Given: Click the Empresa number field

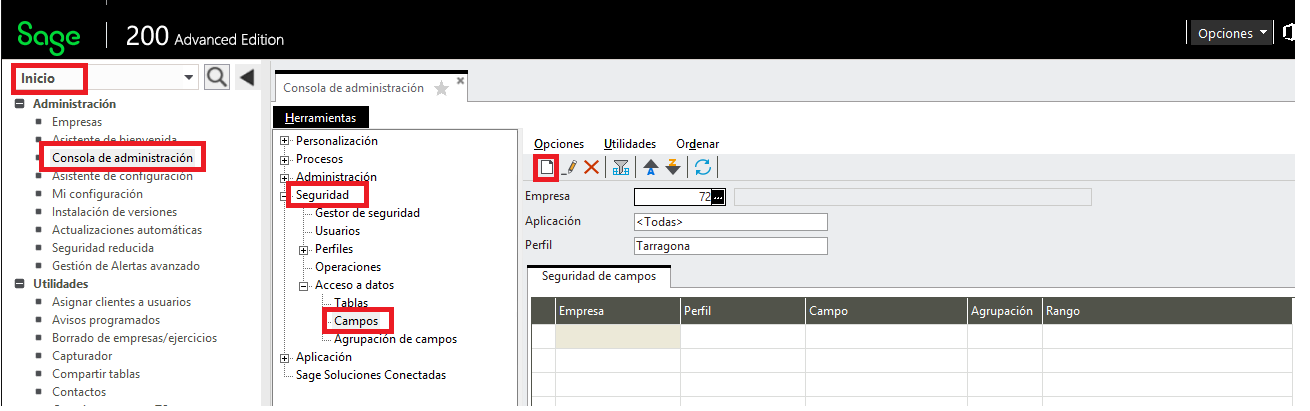Looking at the screenshot, I should point(672,197).
